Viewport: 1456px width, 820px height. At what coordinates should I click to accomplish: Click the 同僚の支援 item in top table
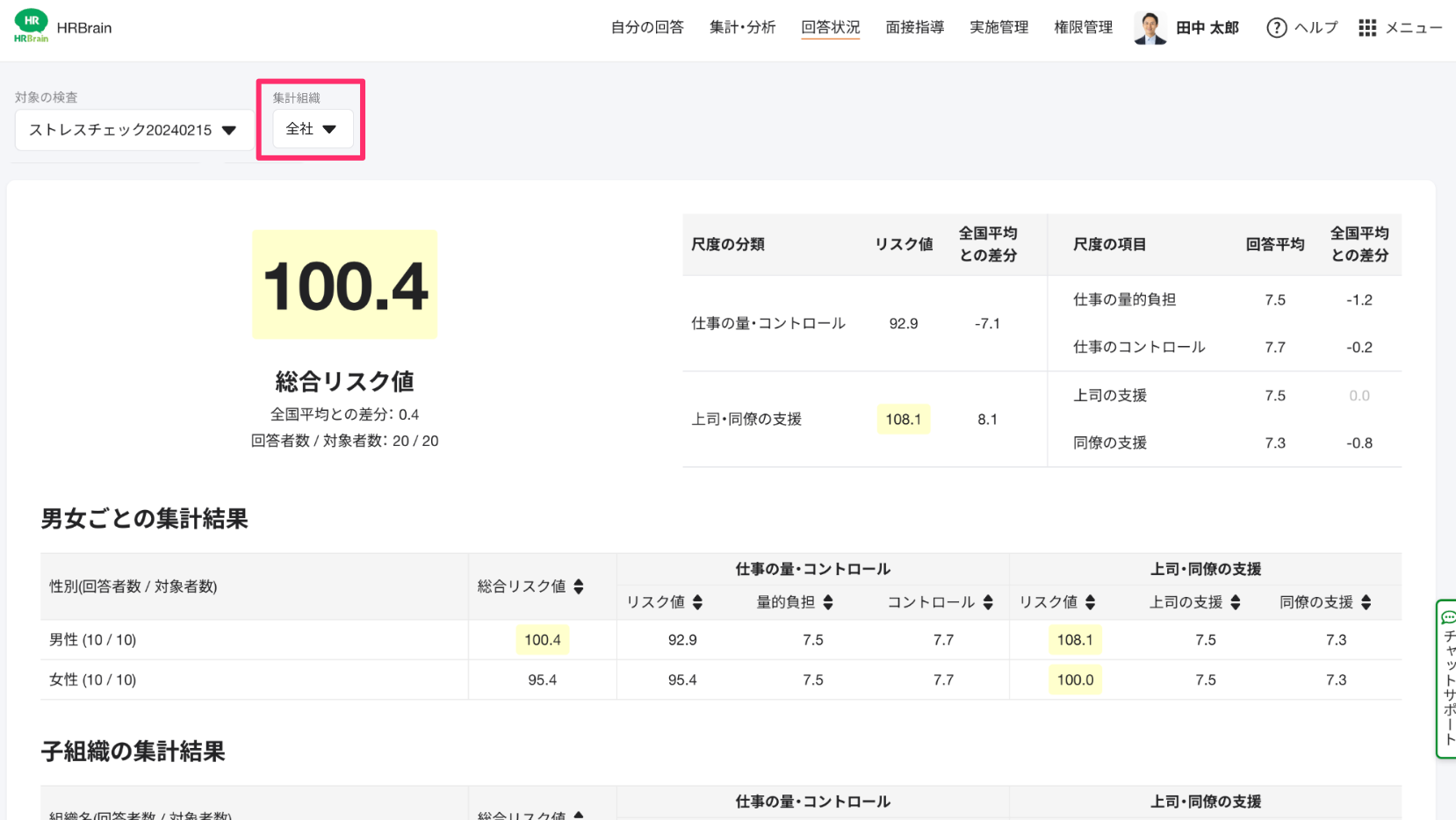point(1110,442)
